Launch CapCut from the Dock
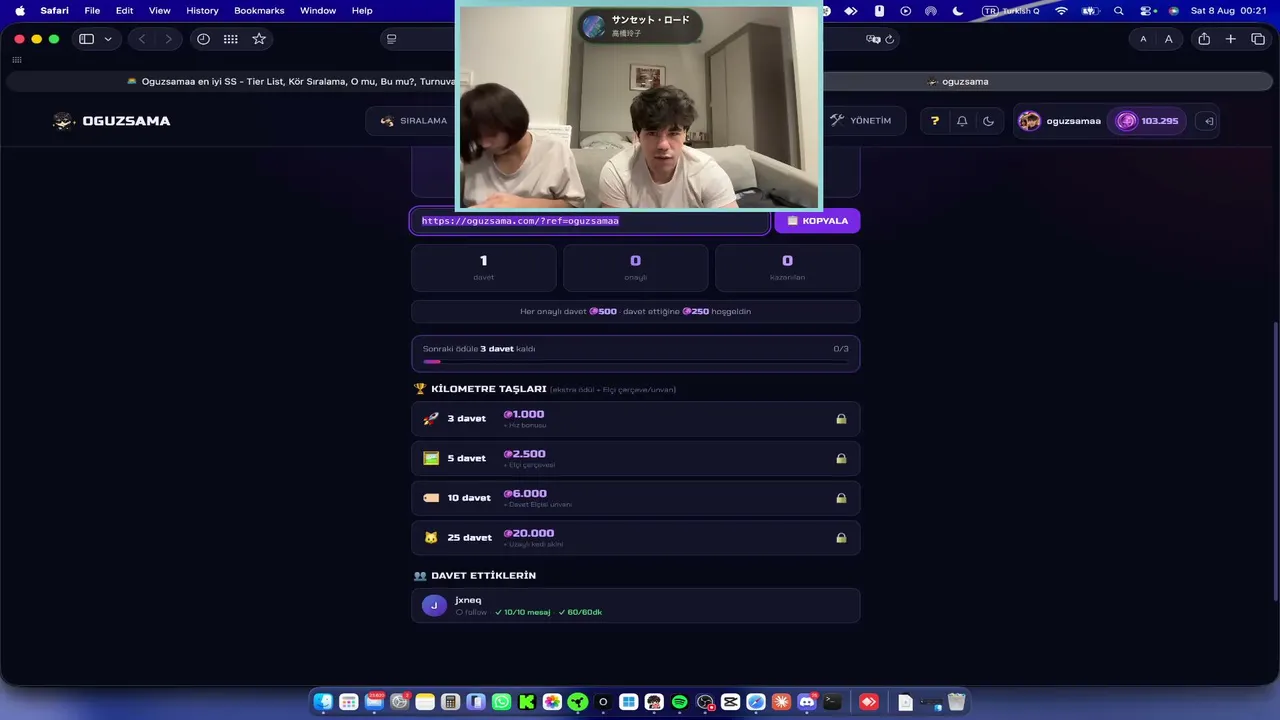1280x720 pixels. point(730,702)
